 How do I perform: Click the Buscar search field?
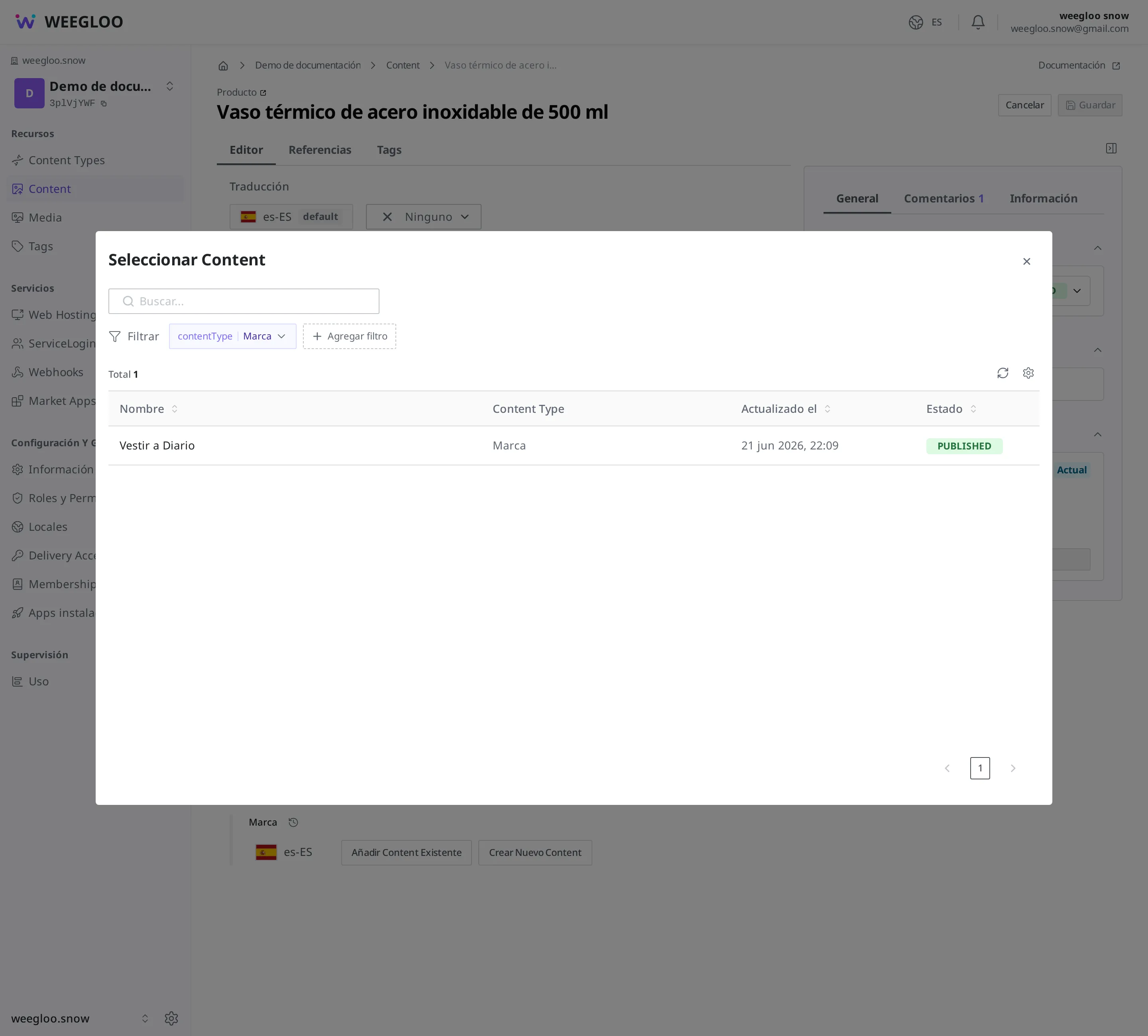tap(244, 301)
